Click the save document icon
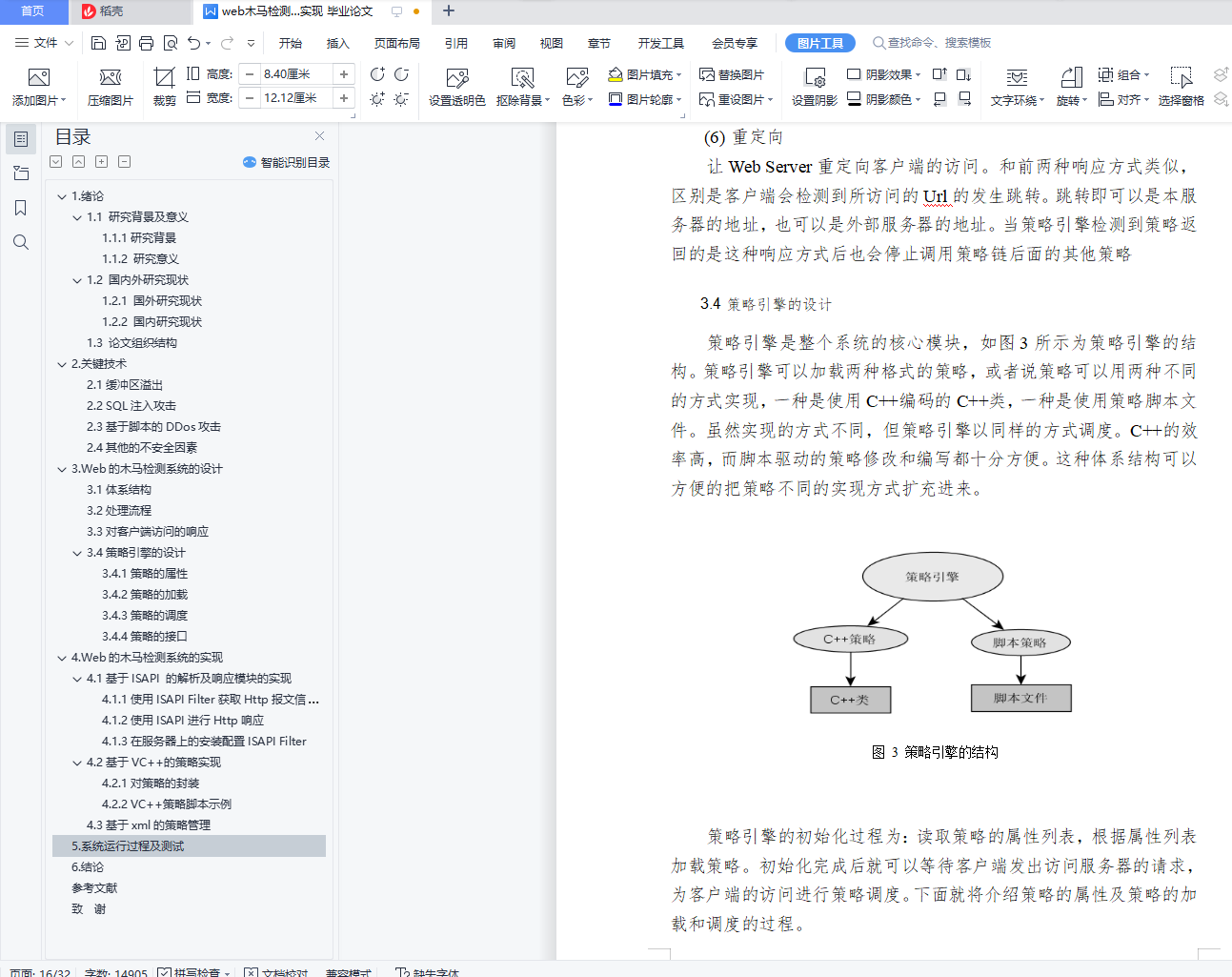Viewport: 1232px width, 977px height. click(98, 43)
